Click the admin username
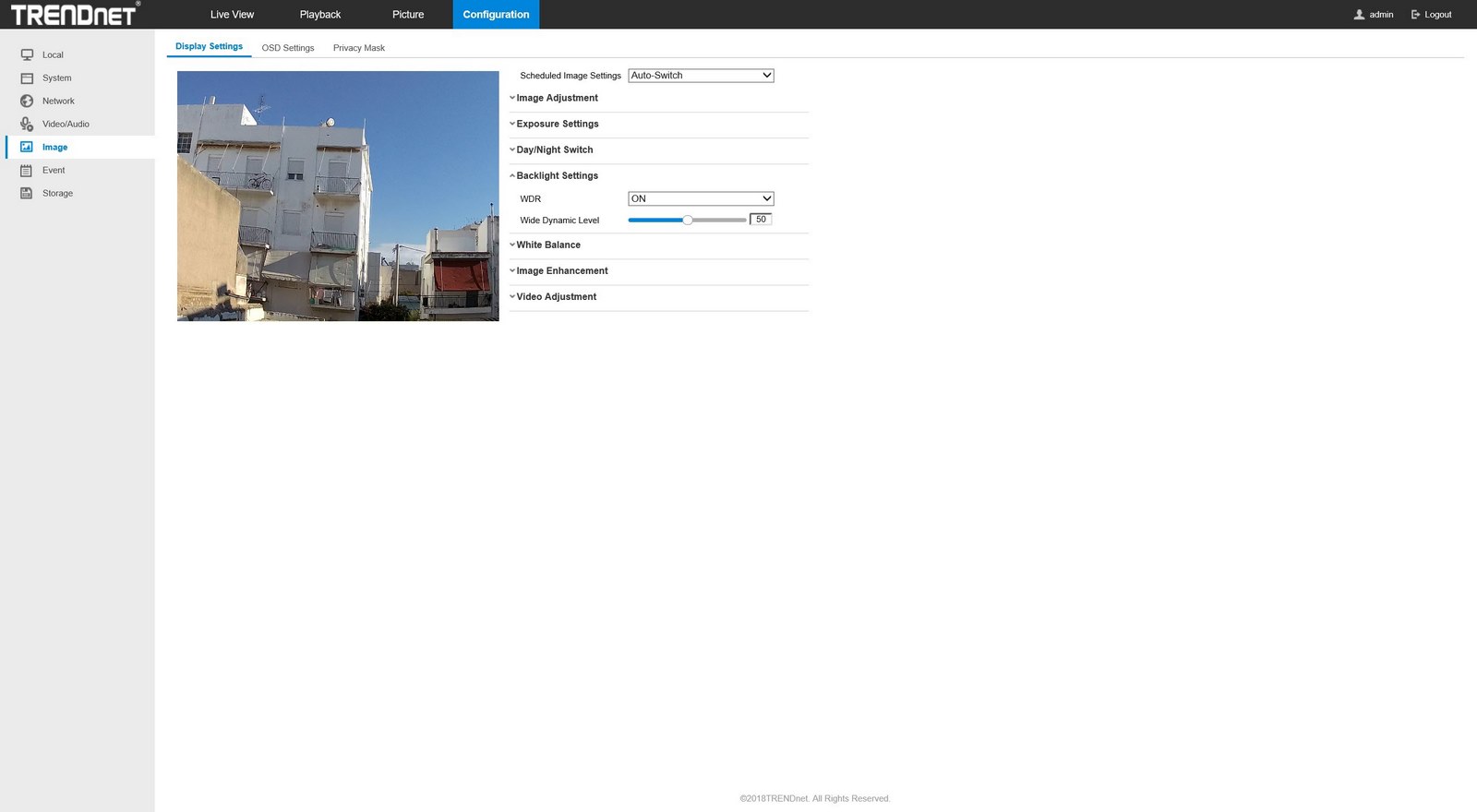Image resolution: width=1477 pixels, height=812 pixels. click(1381, 15)
